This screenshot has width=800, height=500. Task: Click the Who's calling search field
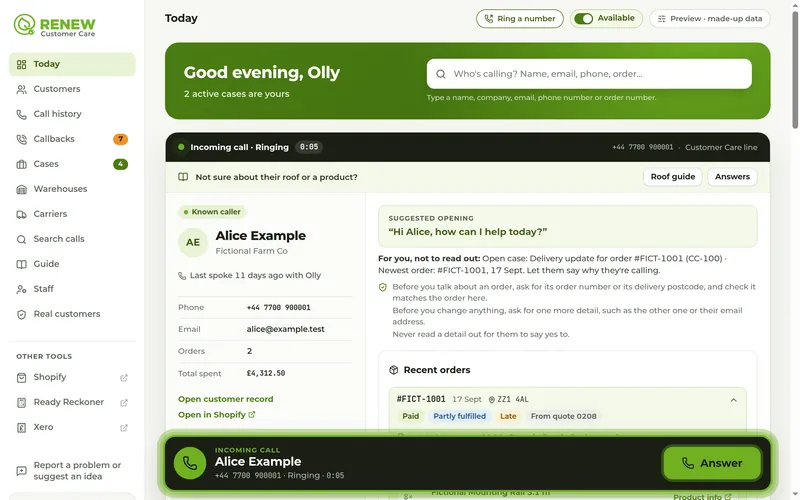coord(589,74)
